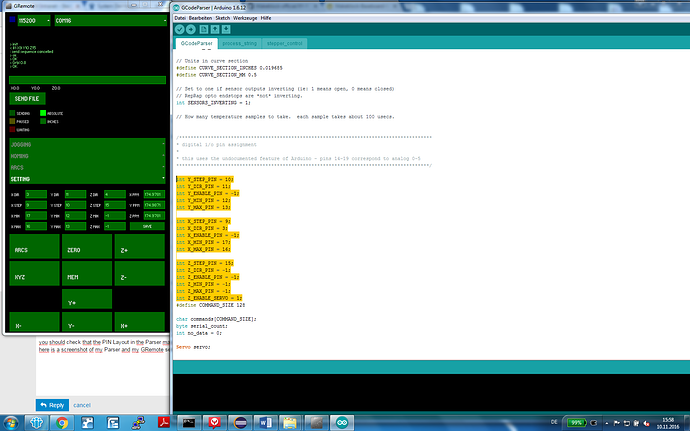Open Adobe Reader from the taskbar
690x431 pixels.
coord(164,423)
